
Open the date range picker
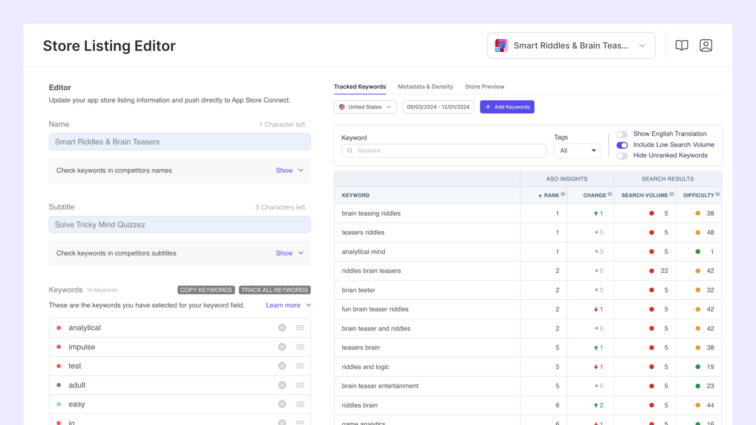coord(438,107)
